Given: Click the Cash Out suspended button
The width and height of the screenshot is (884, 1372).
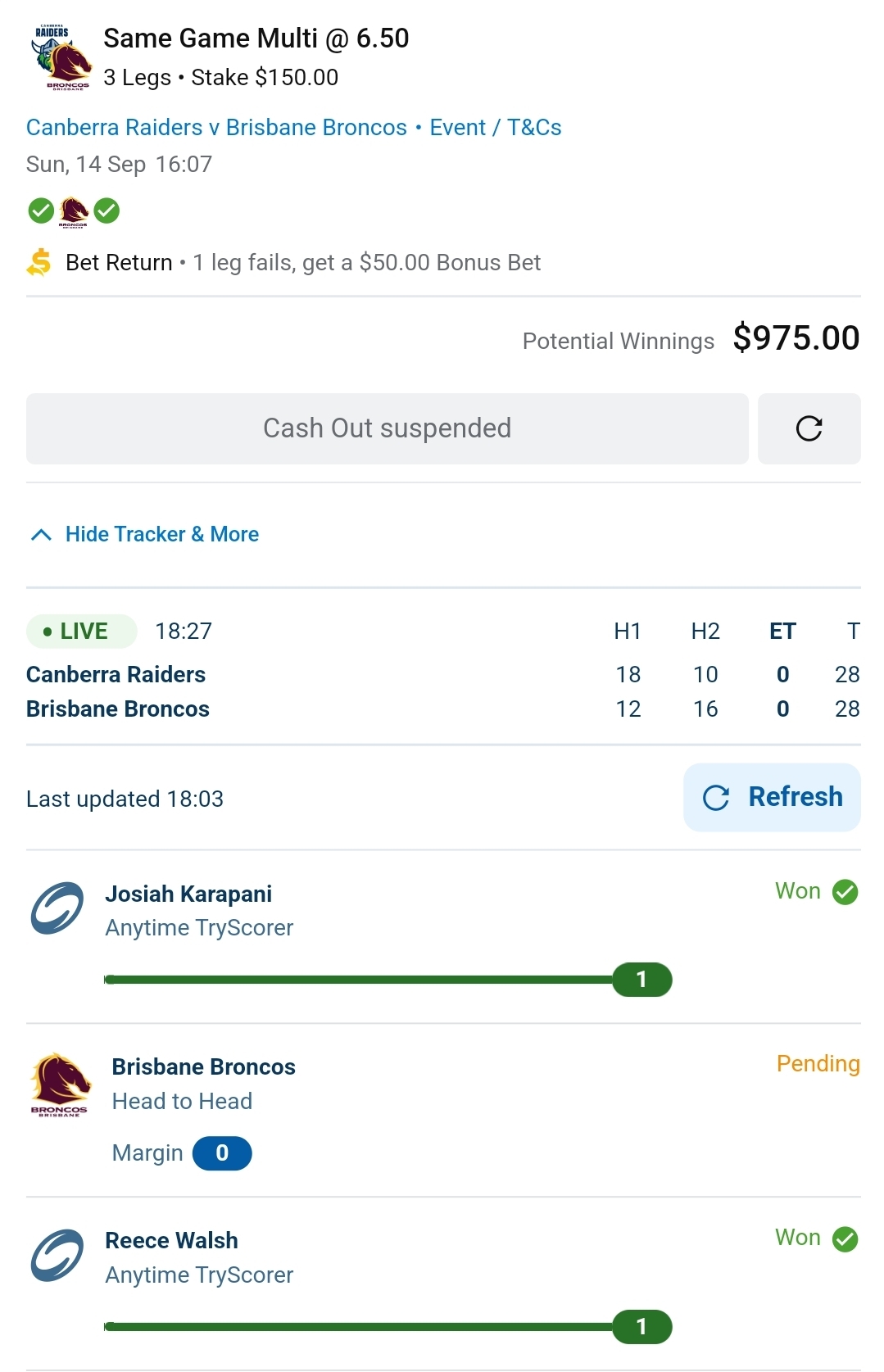Looking at the screenshot, I should [x=387, y=428].
